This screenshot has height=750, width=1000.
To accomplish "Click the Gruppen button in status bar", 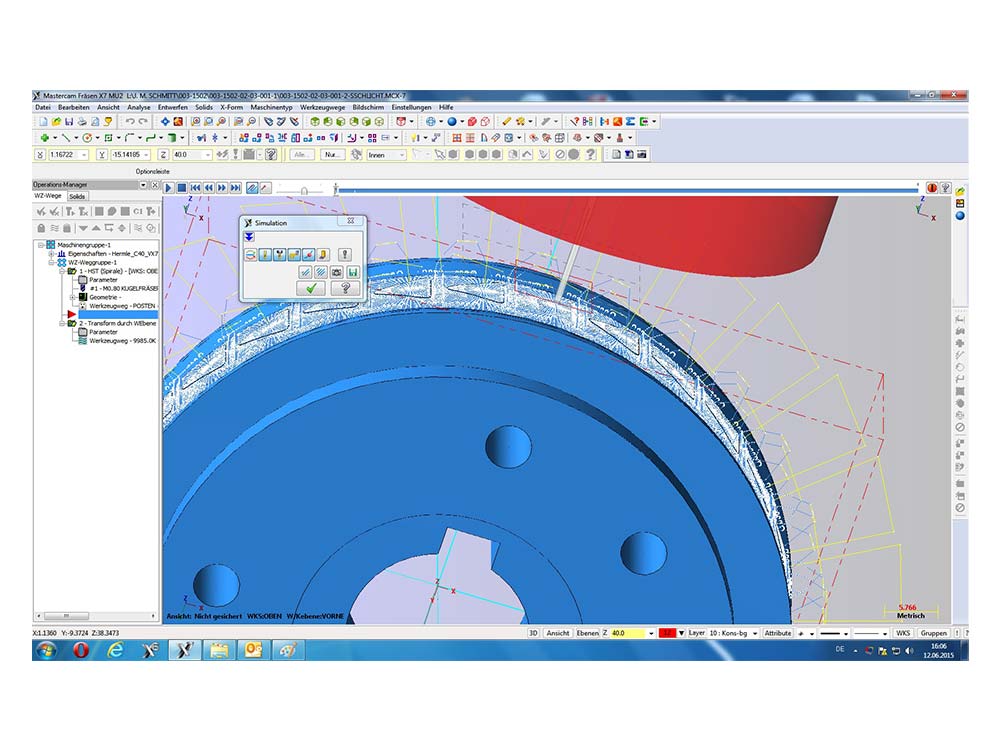I will (933, 633).
